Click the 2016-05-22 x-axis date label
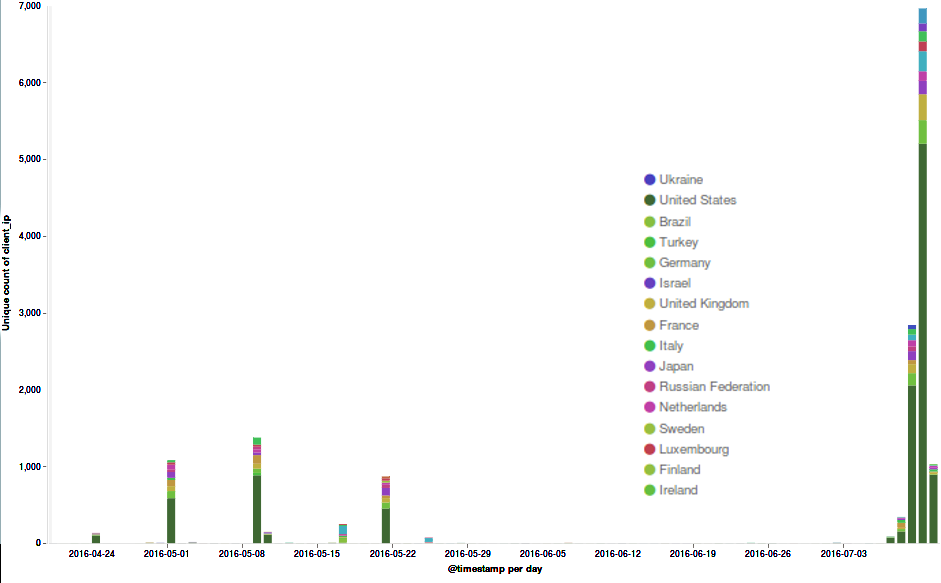The width and height of the screenshot is (941, 583). point(392,552)
